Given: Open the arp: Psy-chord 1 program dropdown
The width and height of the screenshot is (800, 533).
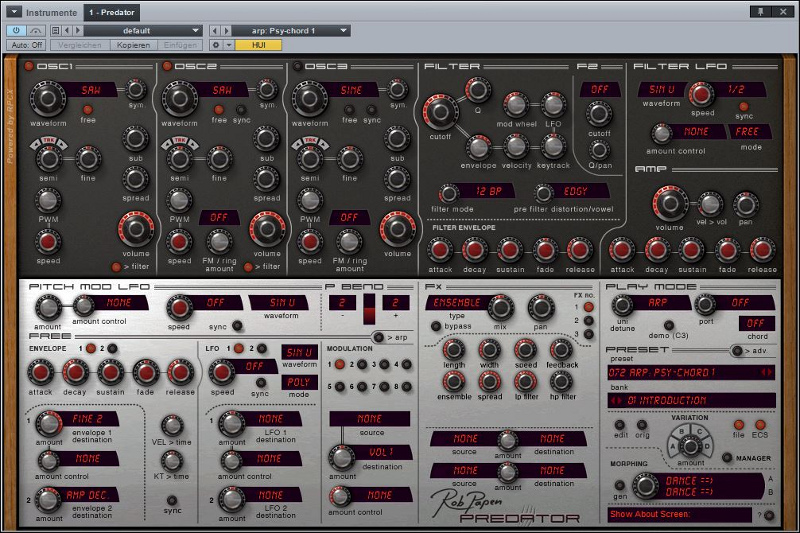Looking at the screenshot, I should 292,31.
